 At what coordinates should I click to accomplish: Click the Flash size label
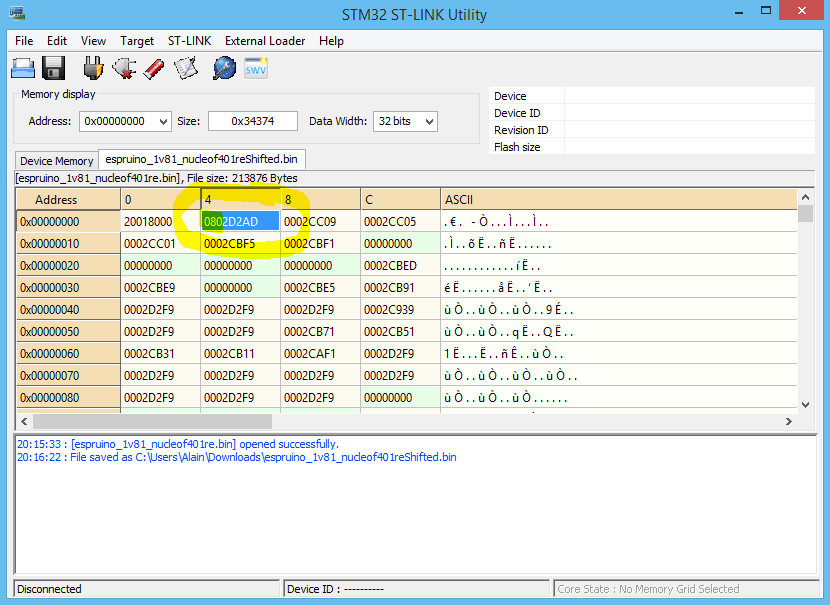pos(517,147)
